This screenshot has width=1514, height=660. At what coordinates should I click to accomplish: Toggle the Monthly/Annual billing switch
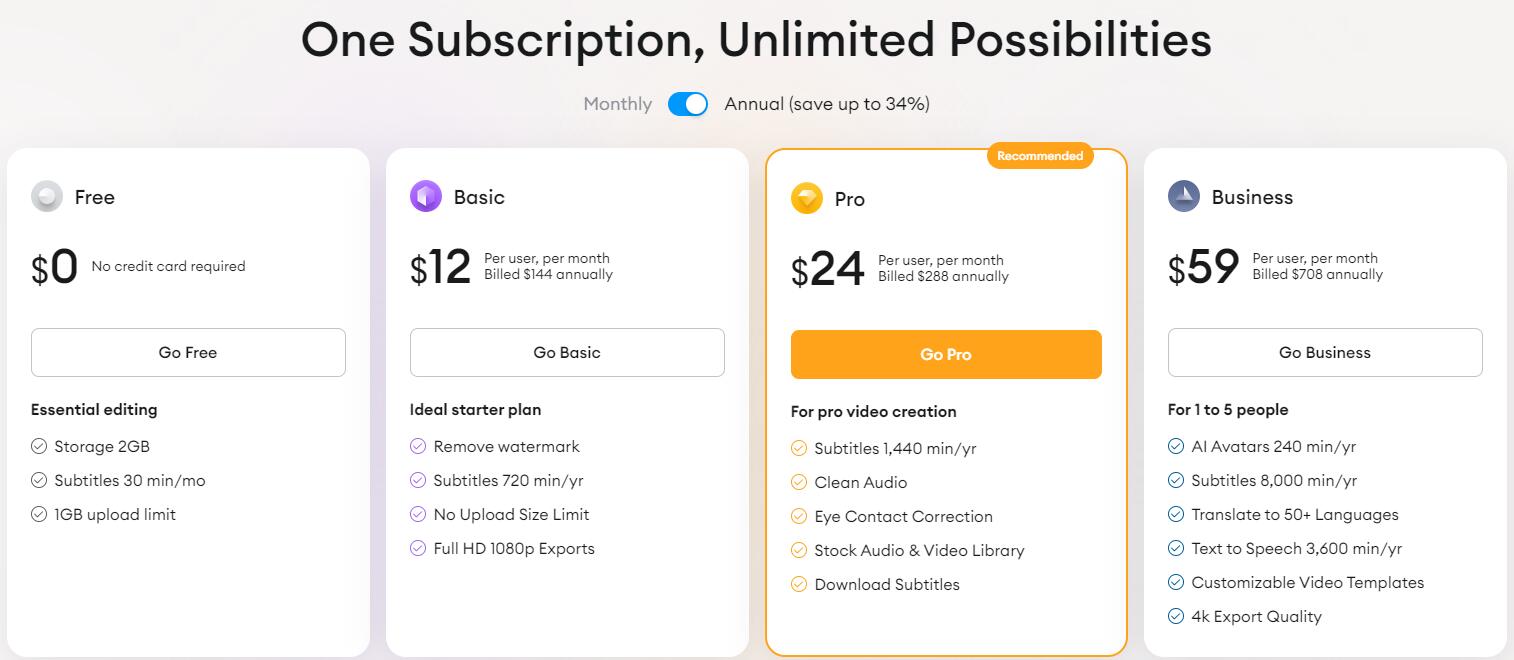[688, 104]
